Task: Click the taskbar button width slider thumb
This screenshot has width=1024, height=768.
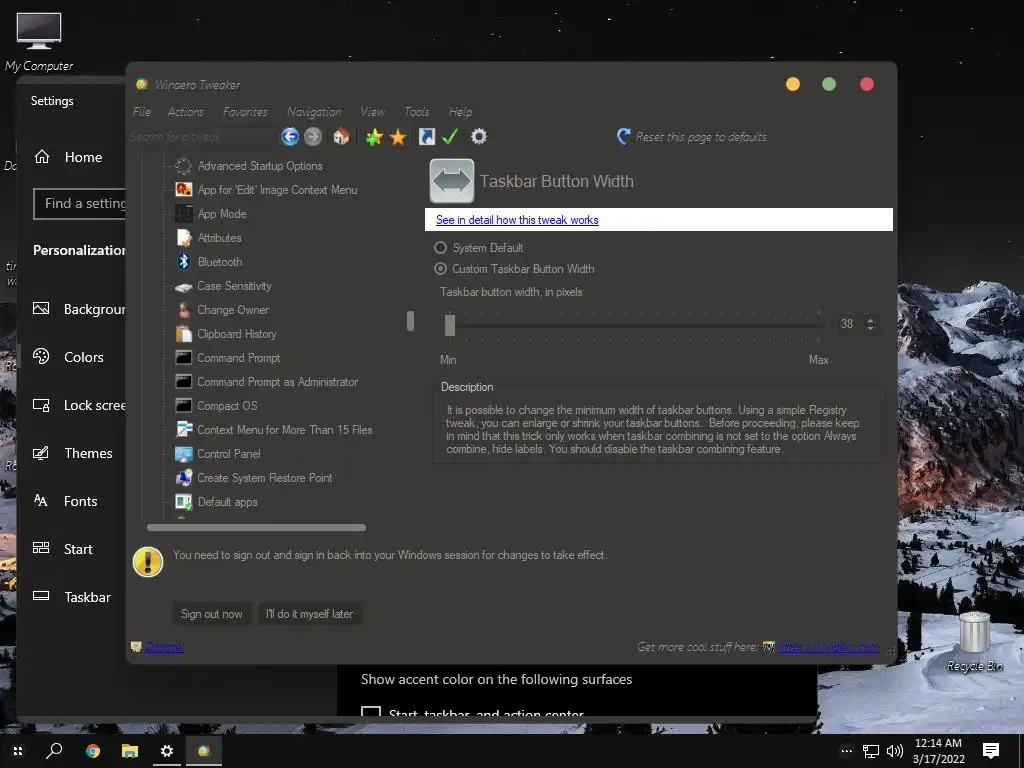Action: point(449,325)
